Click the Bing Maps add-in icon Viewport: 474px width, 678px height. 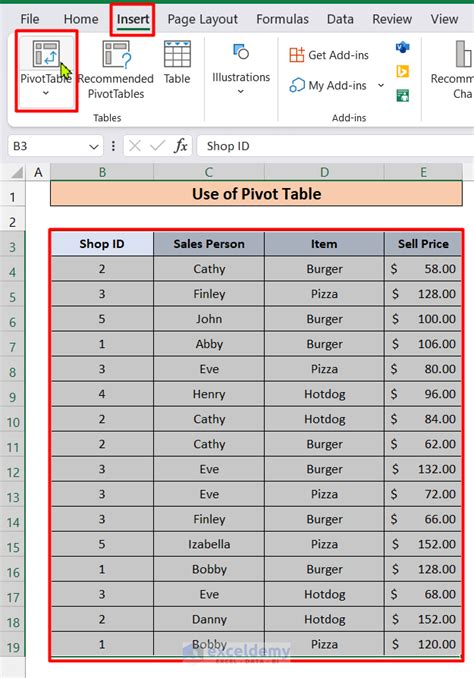tap(403, 71)
